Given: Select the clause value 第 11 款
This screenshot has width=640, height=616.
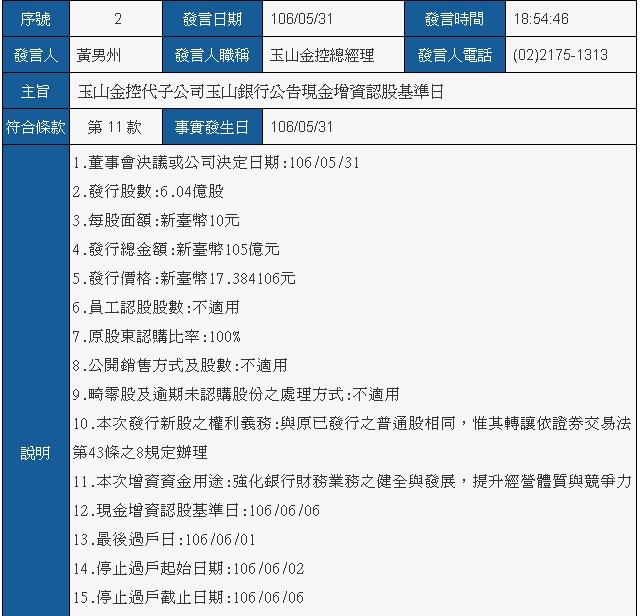Looking at the screenshot, I should [x=115, y=127].
